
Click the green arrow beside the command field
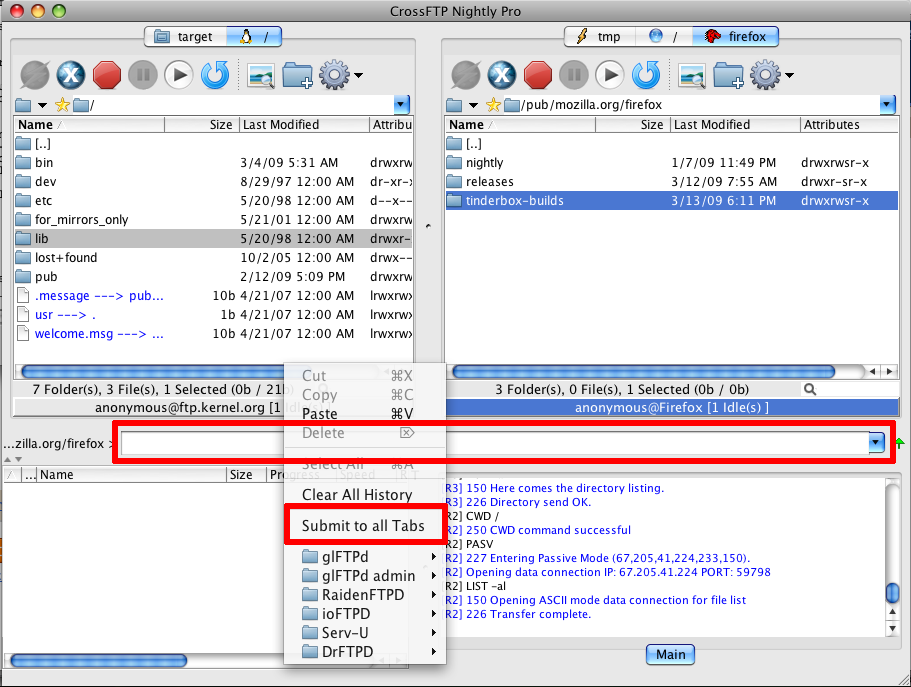click(x=900, y=443)
